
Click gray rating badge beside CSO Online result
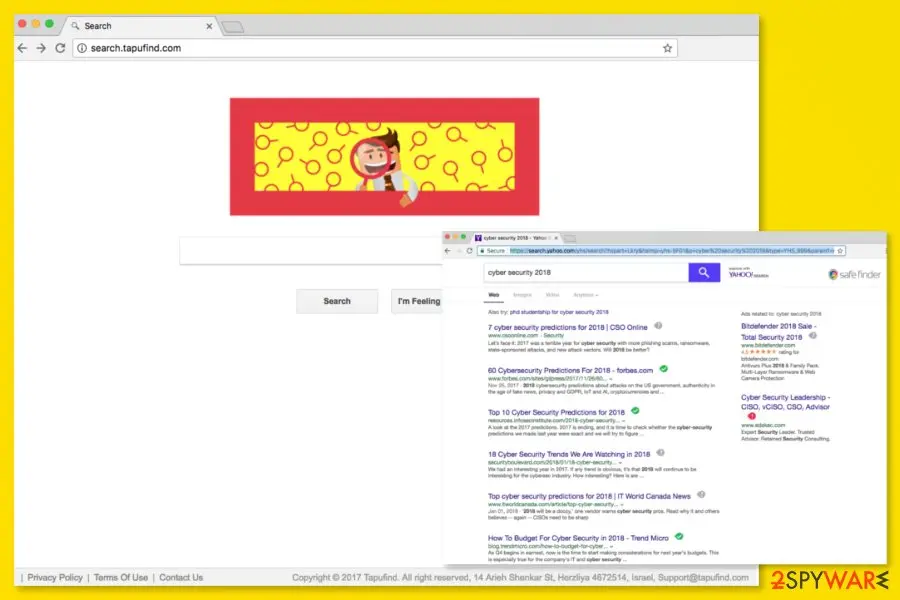[x=658, y=326]
